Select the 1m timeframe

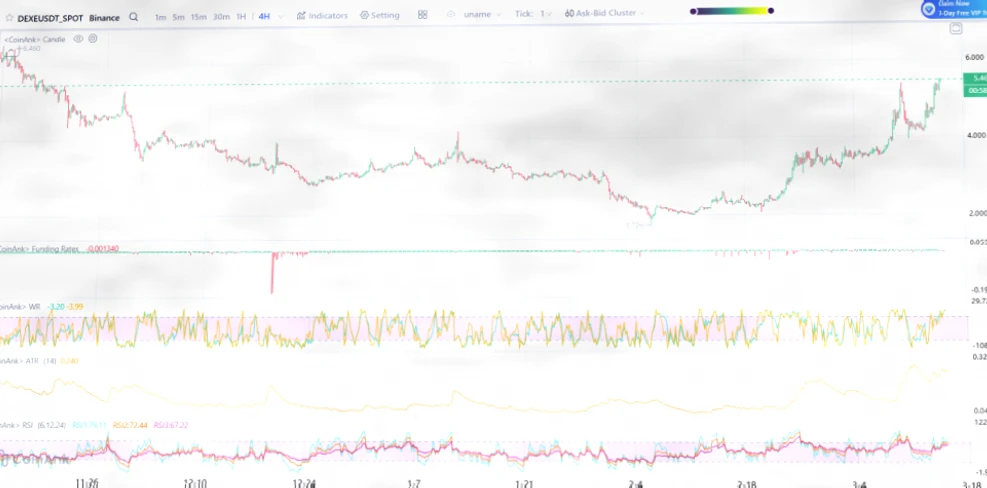161,17
